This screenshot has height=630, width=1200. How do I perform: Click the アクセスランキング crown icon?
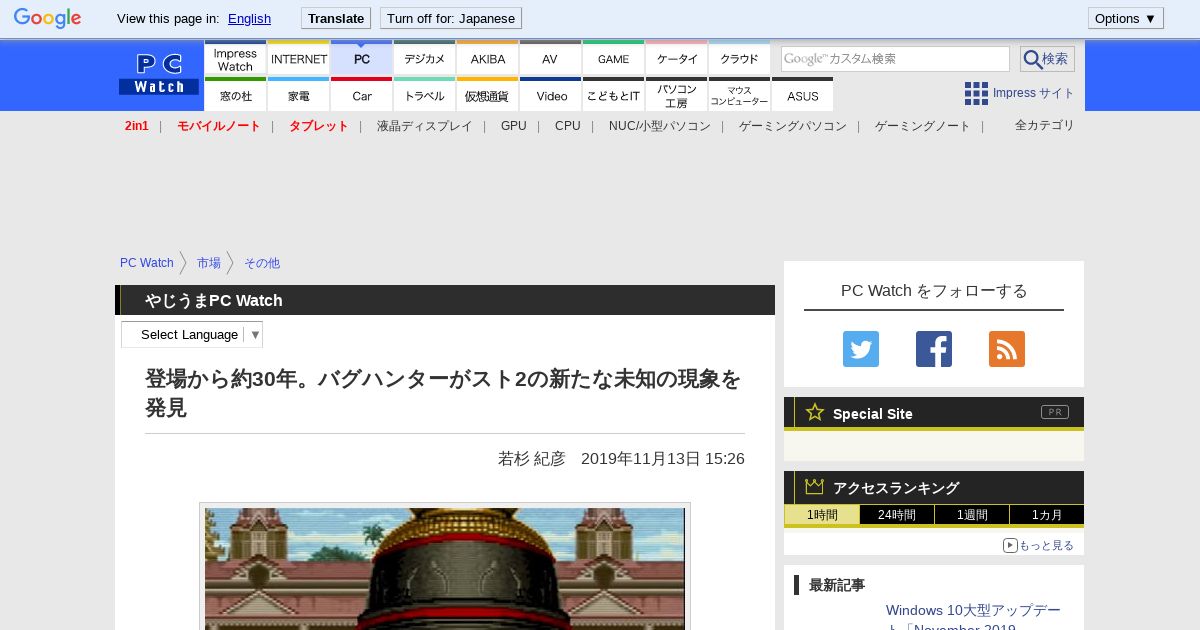coord(815,486)
